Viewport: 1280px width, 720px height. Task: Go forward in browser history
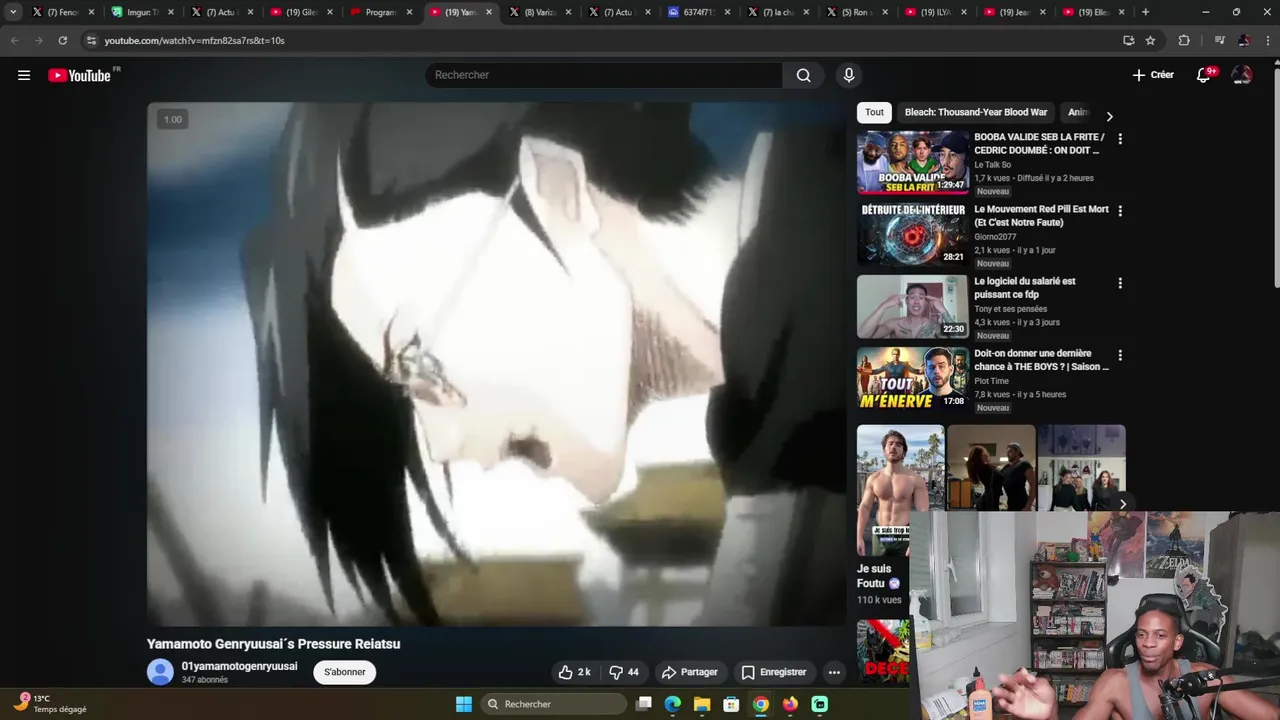38,40
